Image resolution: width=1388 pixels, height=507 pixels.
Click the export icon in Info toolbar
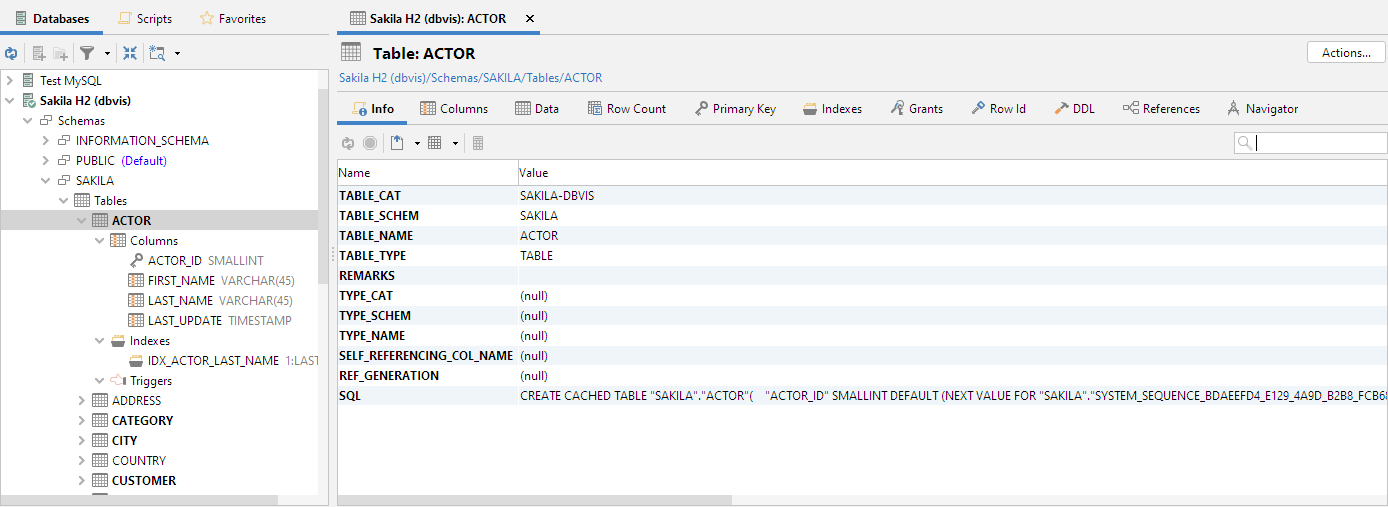[397, 143]
